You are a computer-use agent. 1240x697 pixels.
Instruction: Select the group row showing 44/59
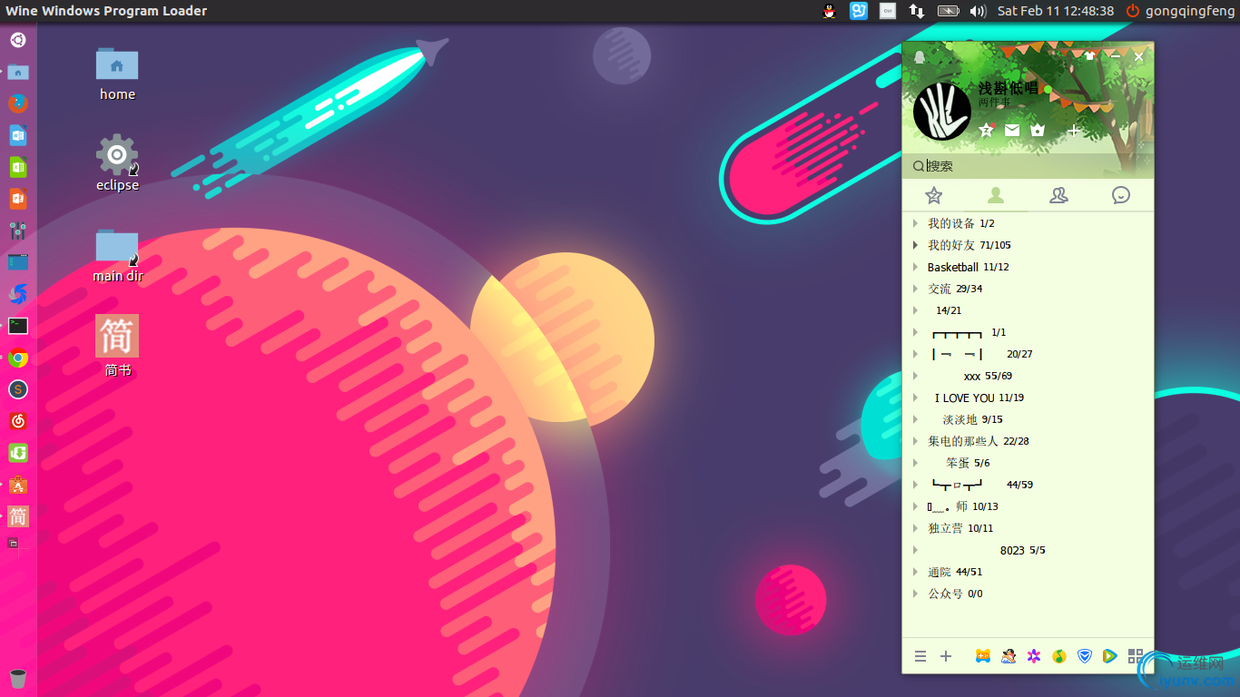point(1028,485)
